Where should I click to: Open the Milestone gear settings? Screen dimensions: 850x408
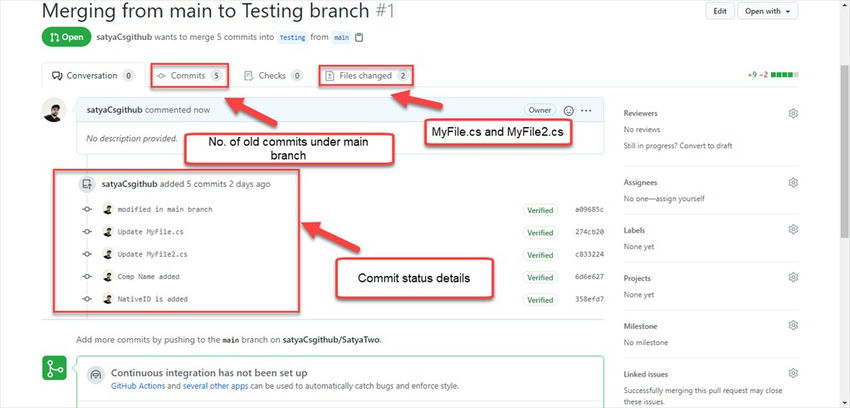click(793, 325)
